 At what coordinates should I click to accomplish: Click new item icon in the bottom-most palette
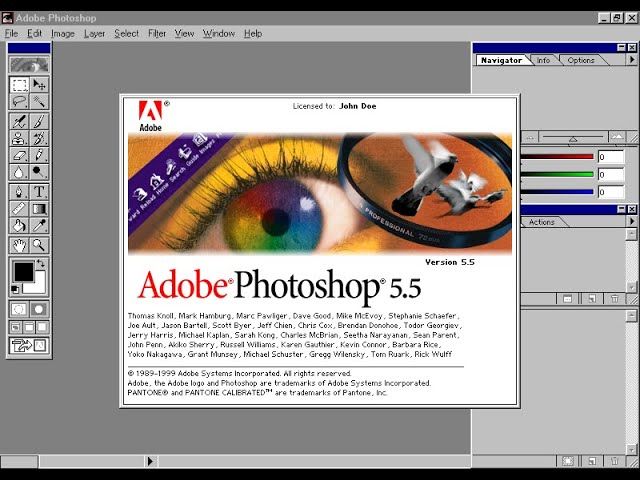tap(591, 461)
